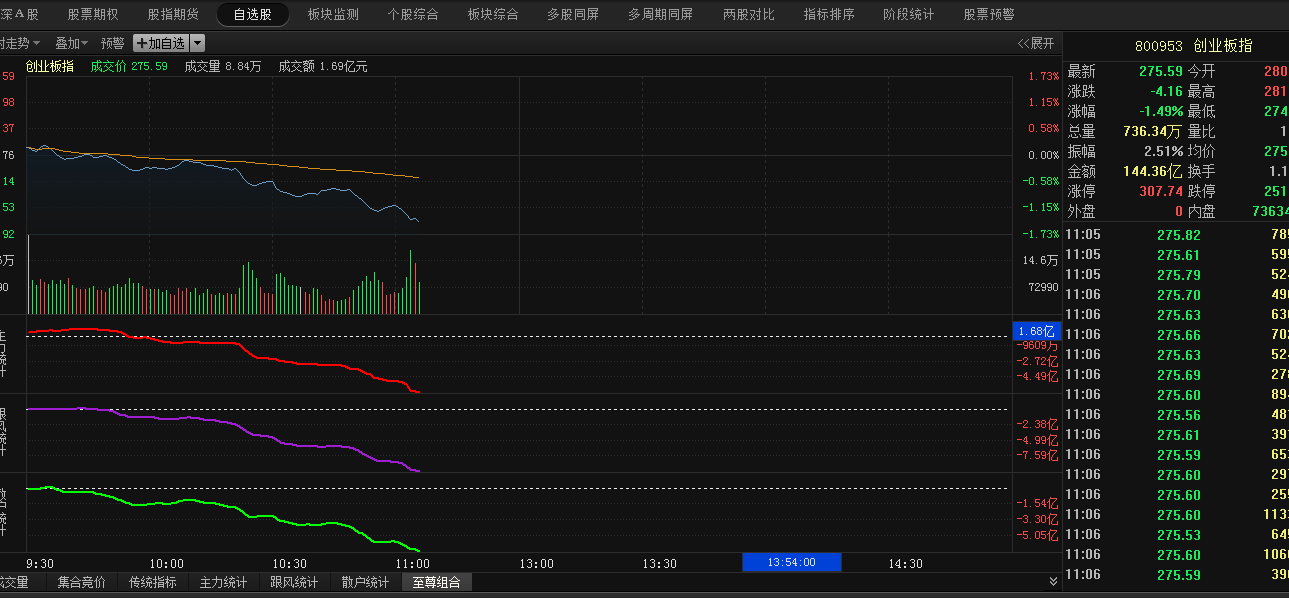This screenshot has height=598, width=1289.
Task: Click the 0.00% scale label
Action: [1043, 155]
